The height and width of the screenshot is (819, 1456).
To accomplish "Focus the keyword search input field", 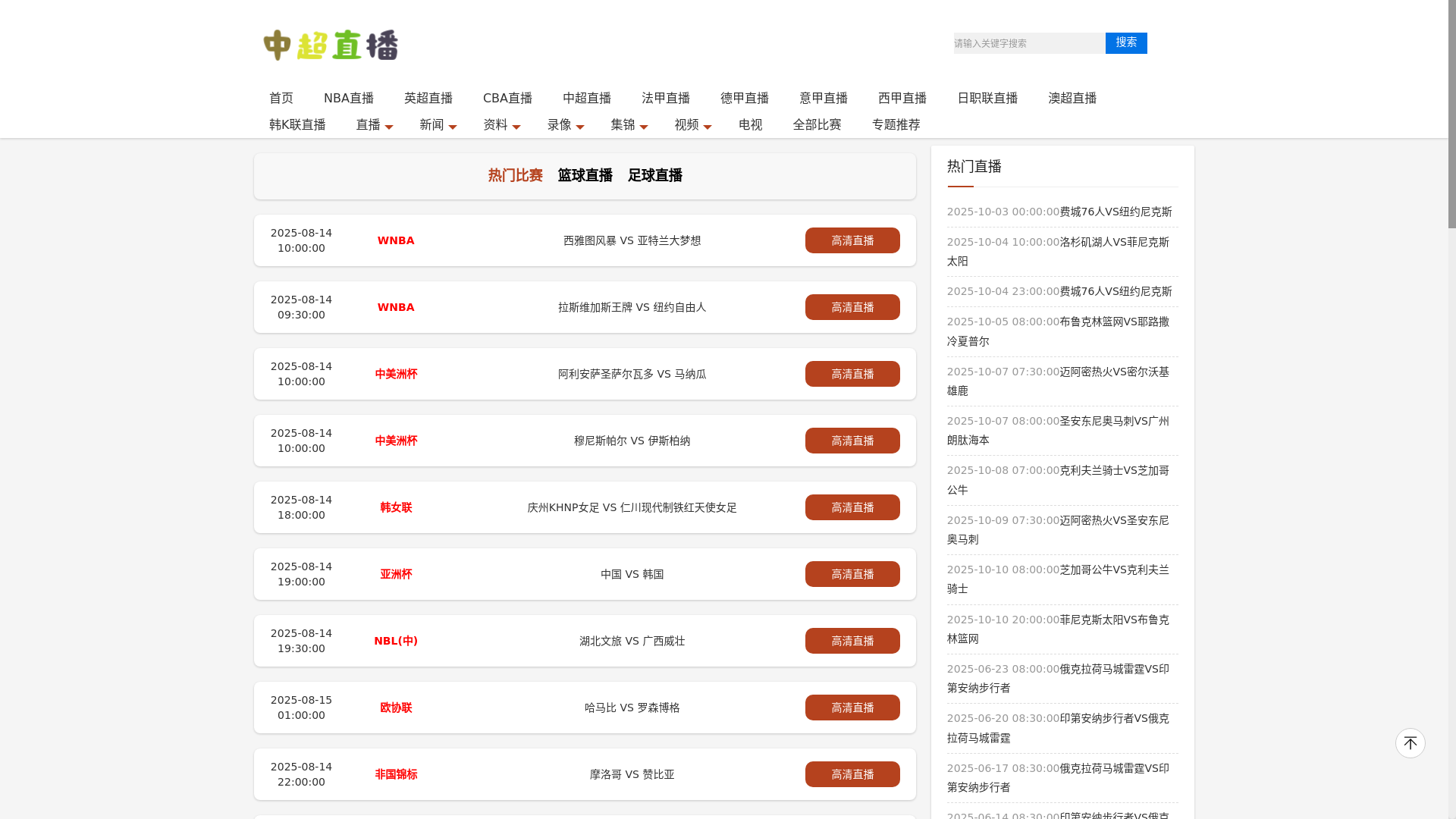I will pos(1029,43).
